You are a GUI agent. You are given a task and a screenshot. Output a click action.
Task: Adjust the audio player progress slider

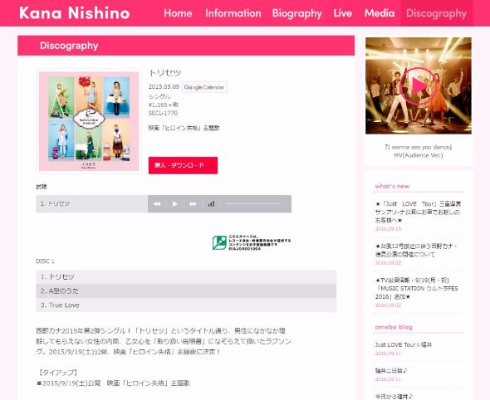[x=253, y=203]
